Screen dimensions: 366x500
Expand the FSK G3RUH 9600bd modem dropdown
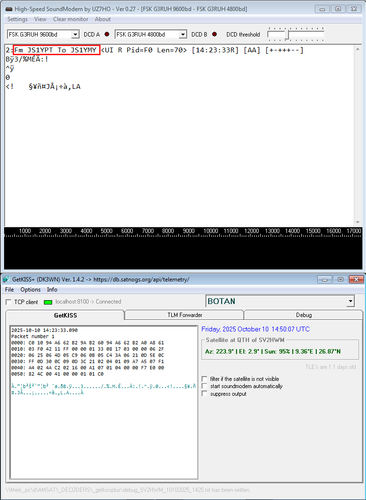tap(75, 34)
